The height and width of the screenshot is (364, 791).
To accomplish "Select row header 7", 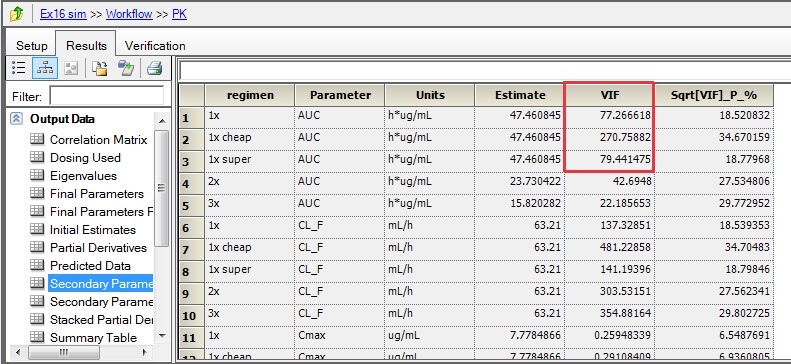I will (192, 250).
